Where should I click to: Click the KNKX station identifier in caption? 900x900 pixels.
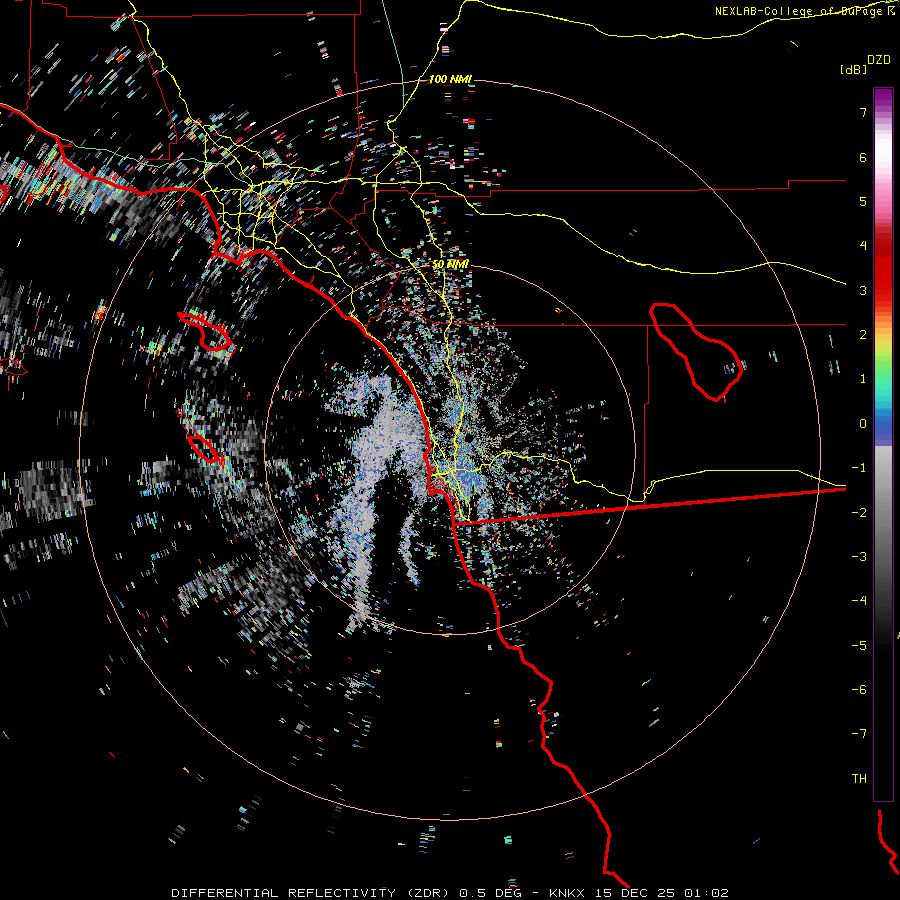pos(568,893)
